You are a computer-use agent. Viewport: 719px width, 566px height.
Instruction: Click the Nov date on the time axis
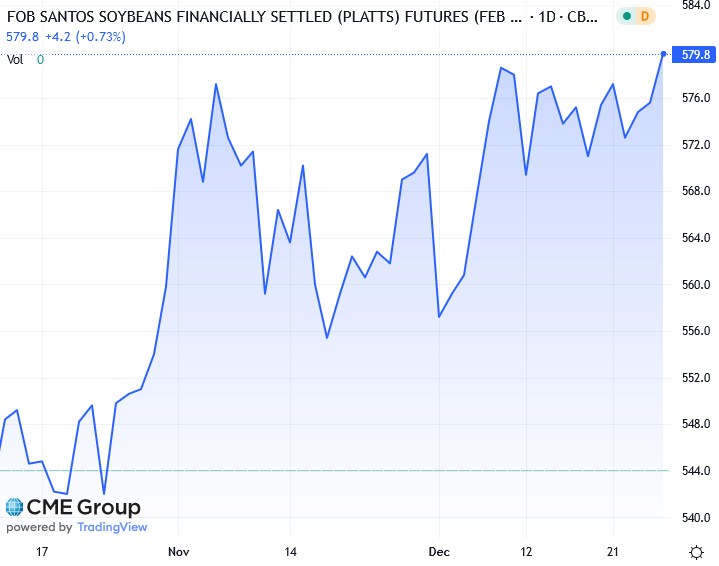click(x=178, y=552)
